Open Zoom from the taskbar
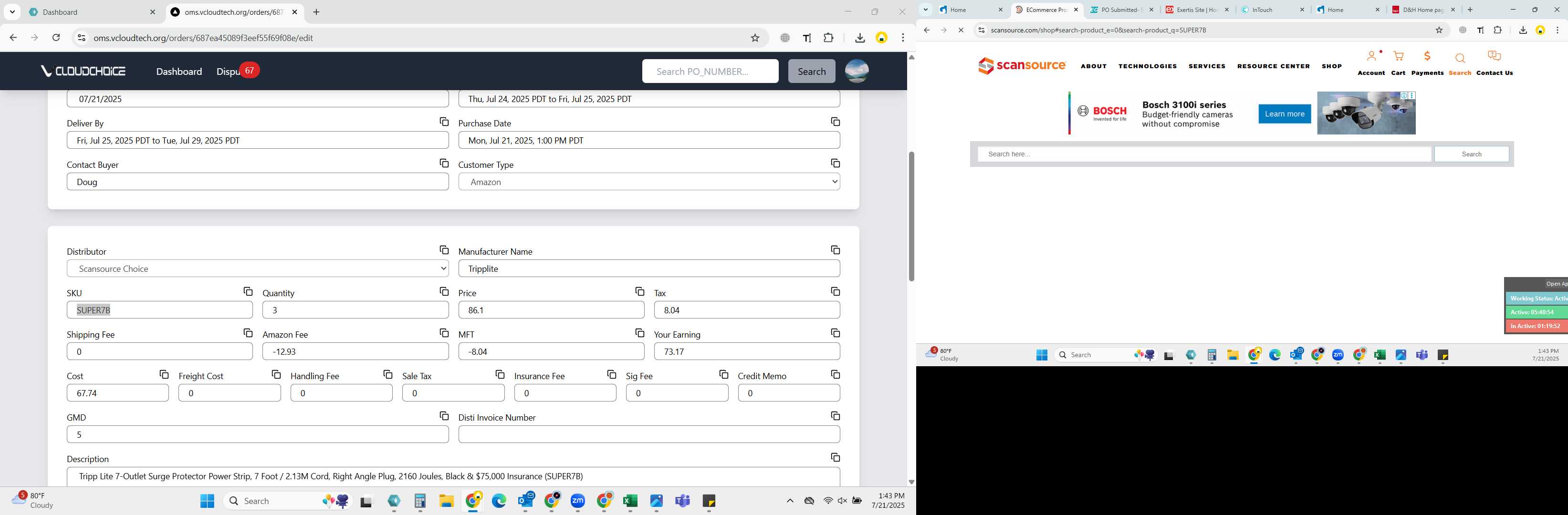The height and width of the screenshot is (515, 1568). 578,501
